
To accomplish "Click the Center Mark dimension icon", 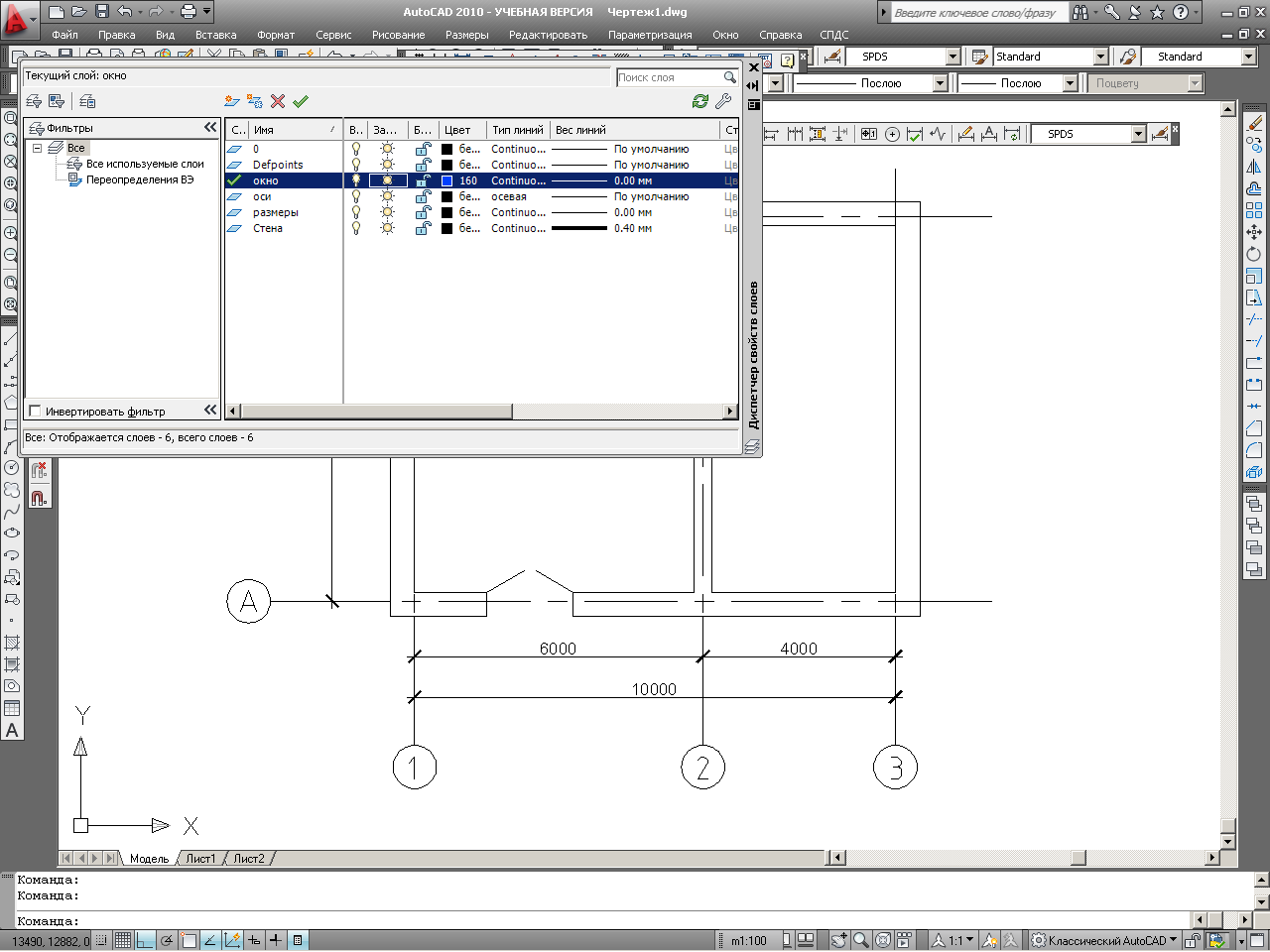I will (892, 134).
